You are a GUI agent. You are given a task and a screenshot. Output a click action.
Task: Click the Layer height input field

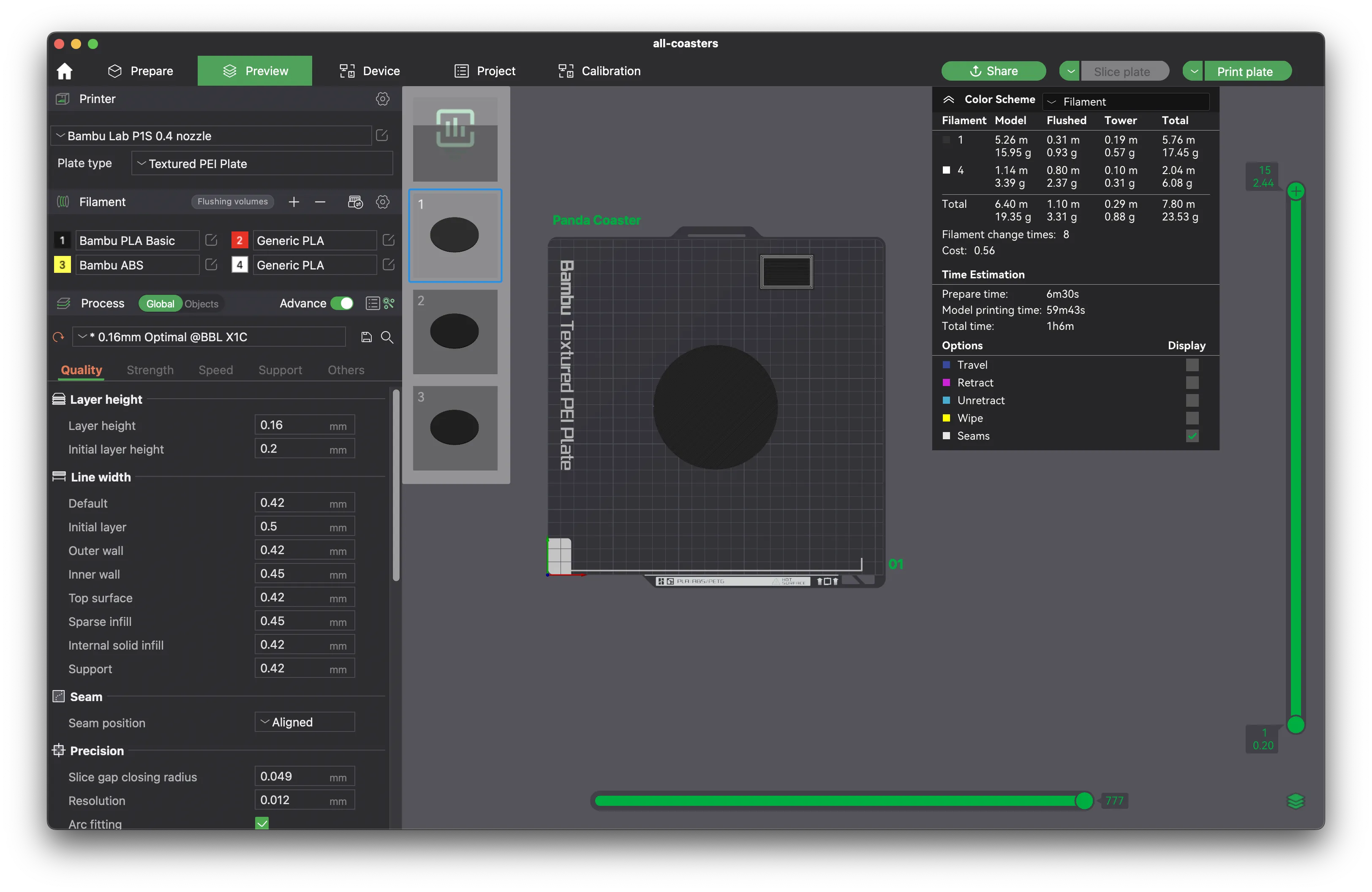click(305, 425)
